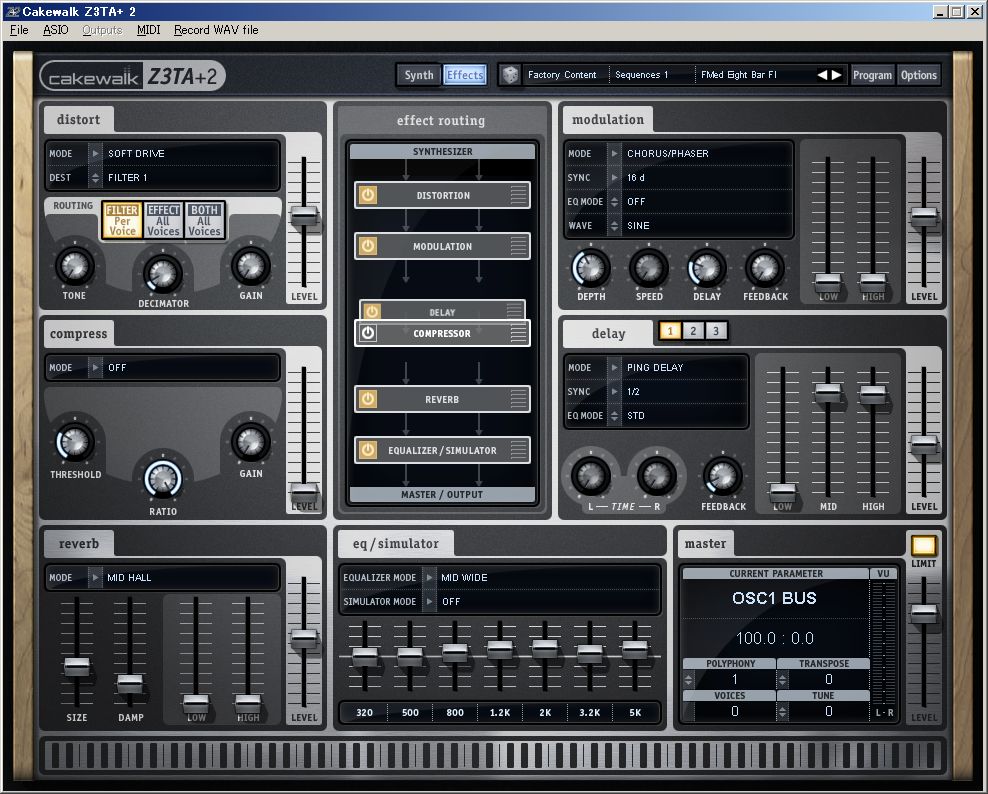Adjust the reverb SIZE slider
Viewport: 988px width, 794px height.
click(x=77, y=665)
